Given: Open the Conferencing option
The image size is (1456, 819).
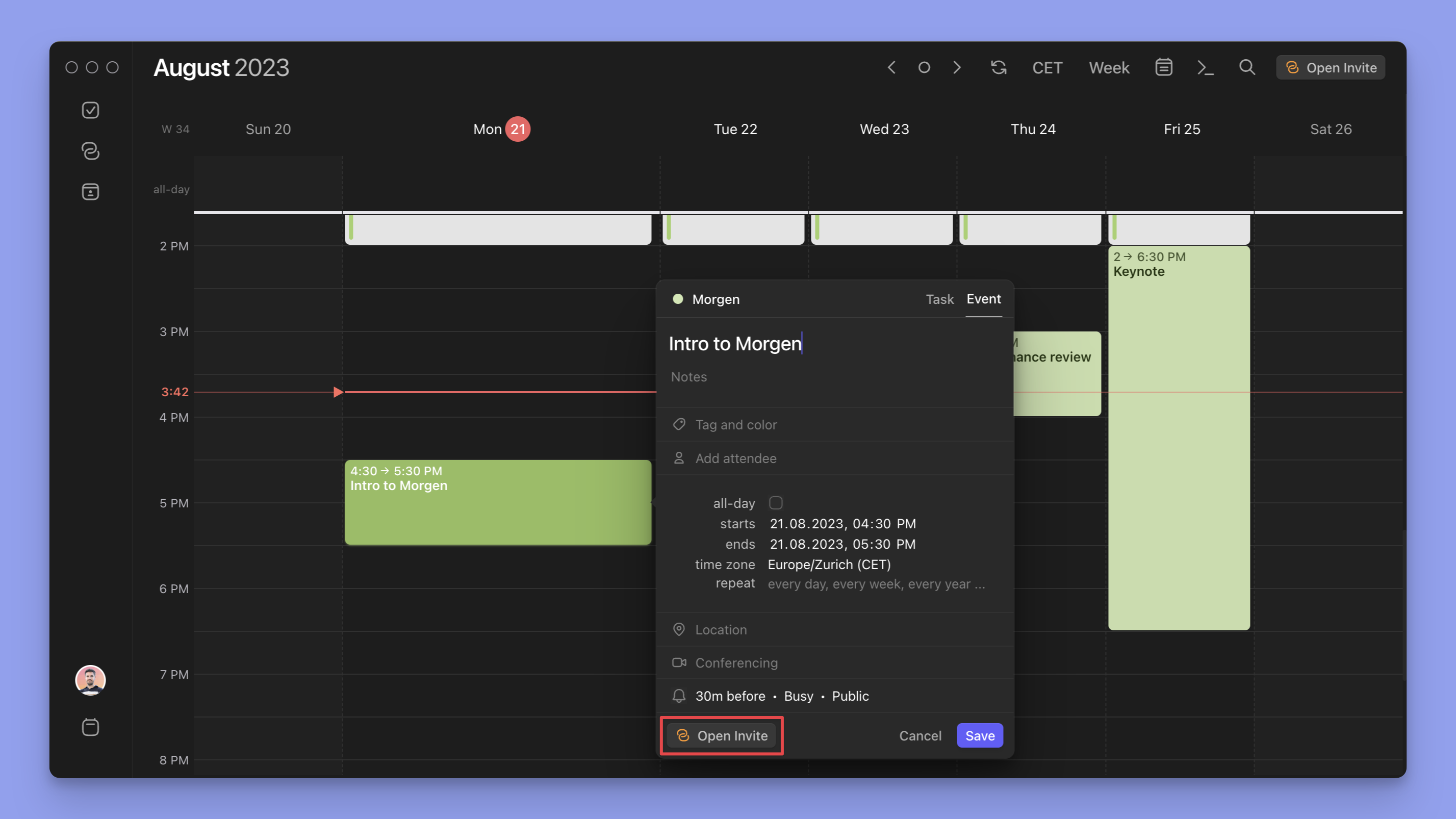Looking at the screenshot, I should 835,663.
